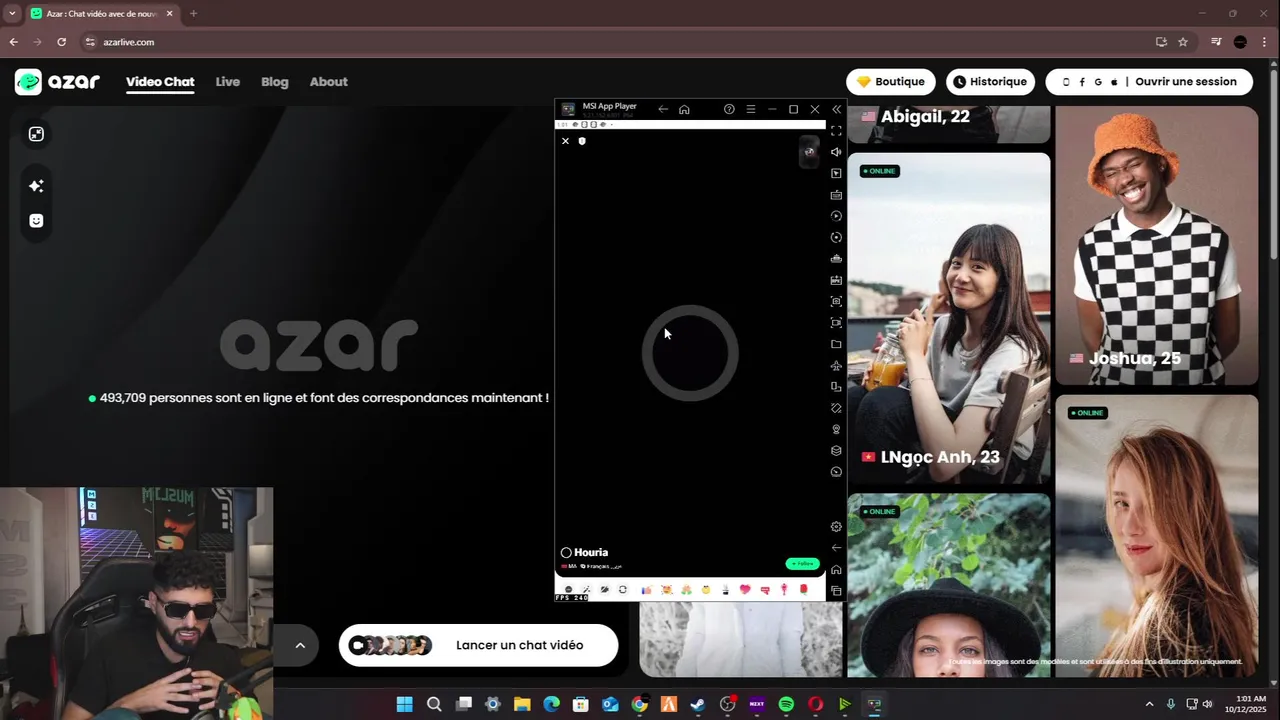Click the Historique button

(989, 82)
